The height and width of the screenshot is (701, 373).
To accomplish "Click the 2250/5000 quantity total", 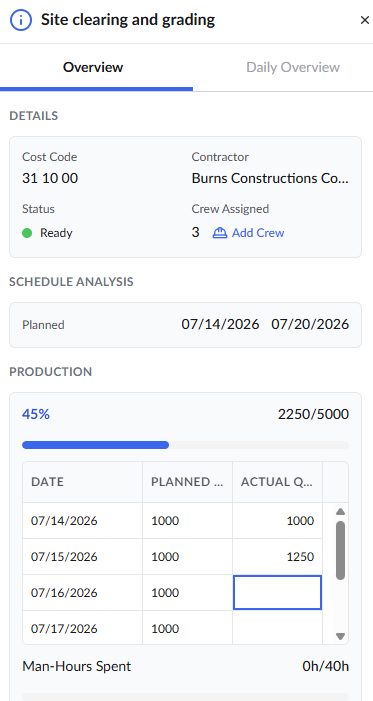I will (x=313, y=414).
